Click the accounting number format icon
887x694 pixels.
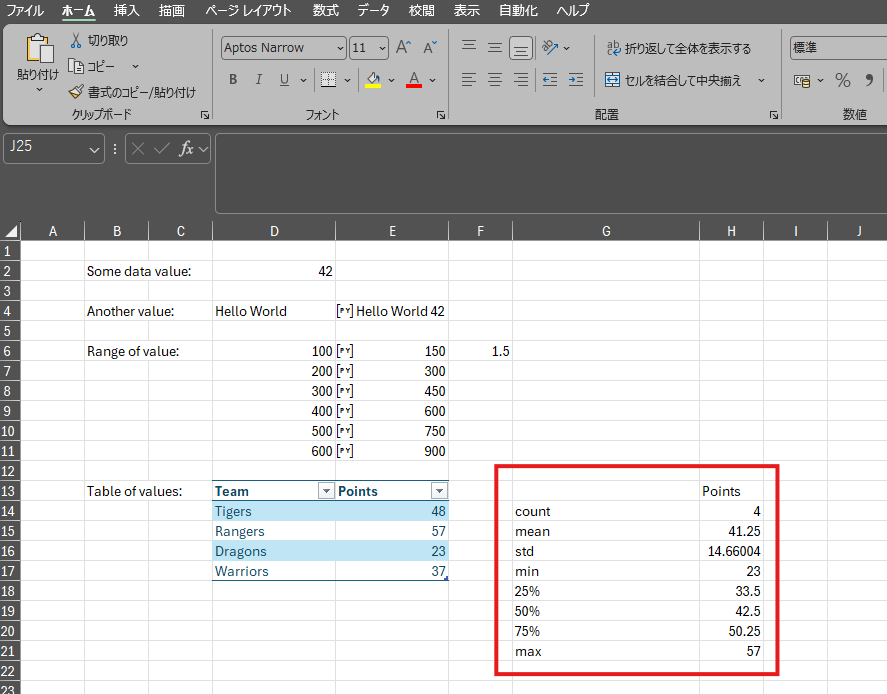point(802,80)
